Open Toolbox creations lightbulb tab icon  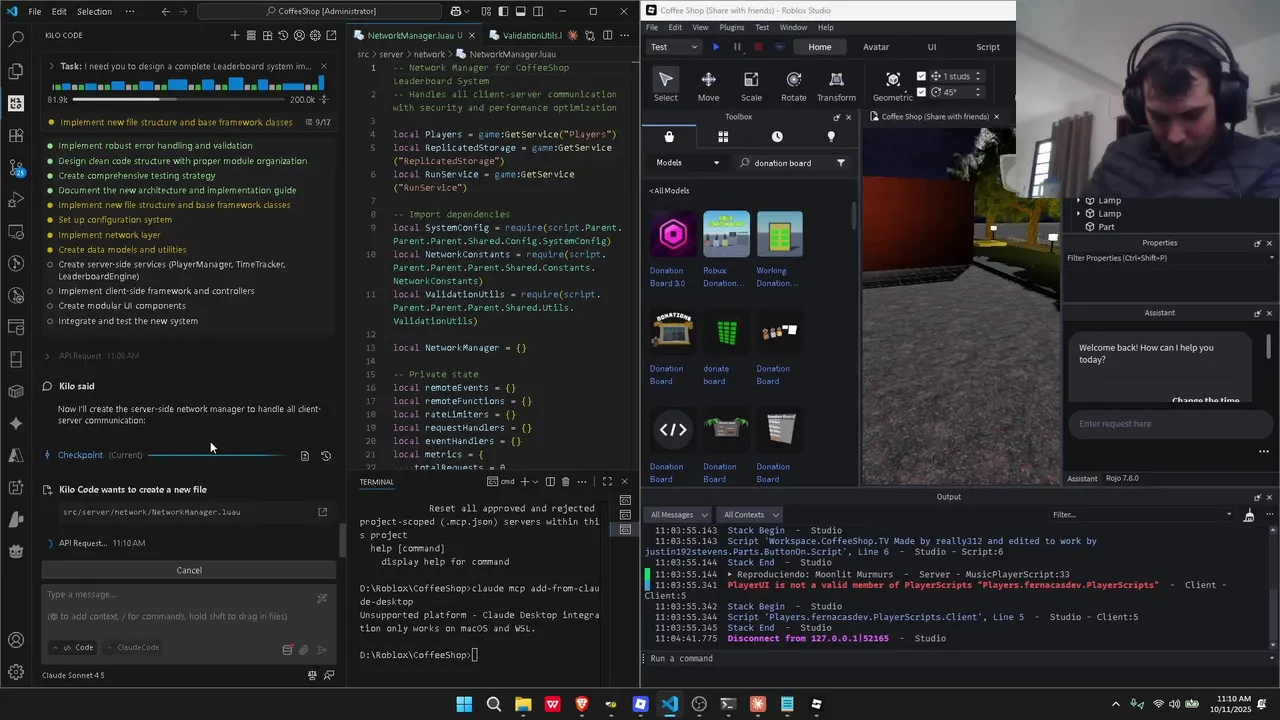831,137
